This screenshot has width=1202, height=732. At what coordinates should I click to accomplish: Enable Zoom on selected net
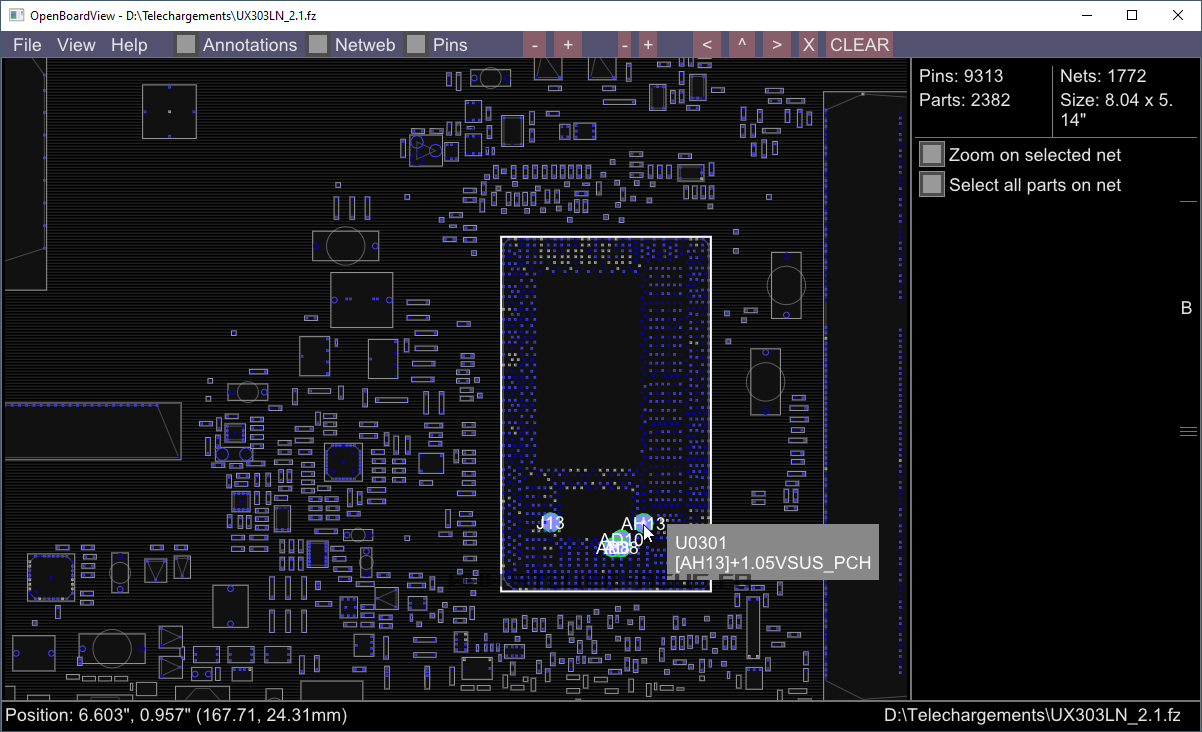[x=932, y=155]
